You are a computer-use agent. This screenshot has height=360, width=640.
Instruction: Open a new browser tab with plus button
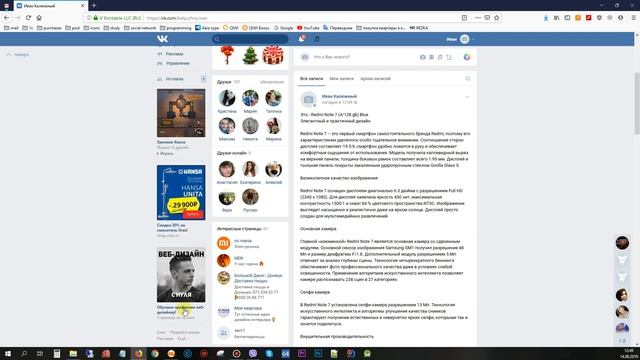click(x=94, y=5)
